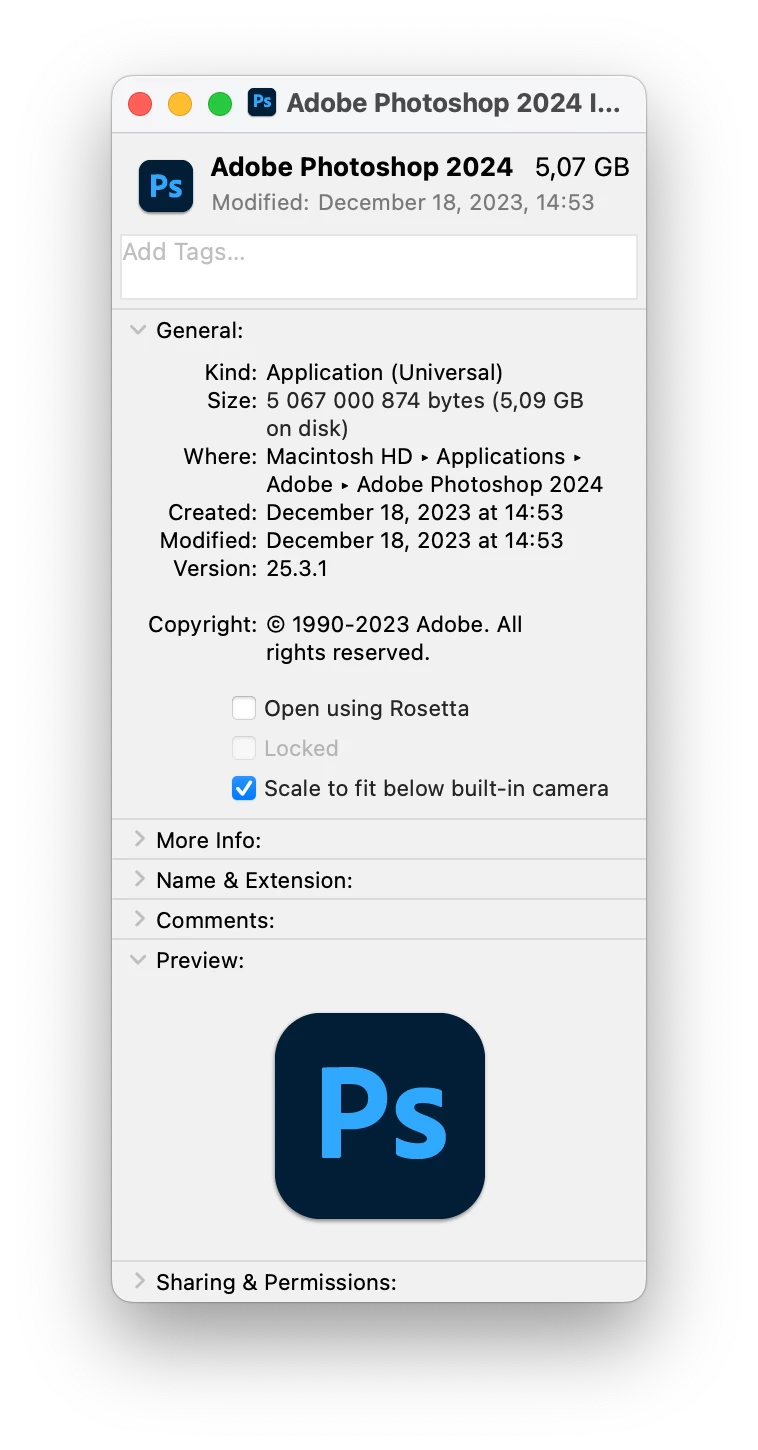Click the Kind value Application (Universal)
This screenshot has height=1450, width=758.
[385, 373]
